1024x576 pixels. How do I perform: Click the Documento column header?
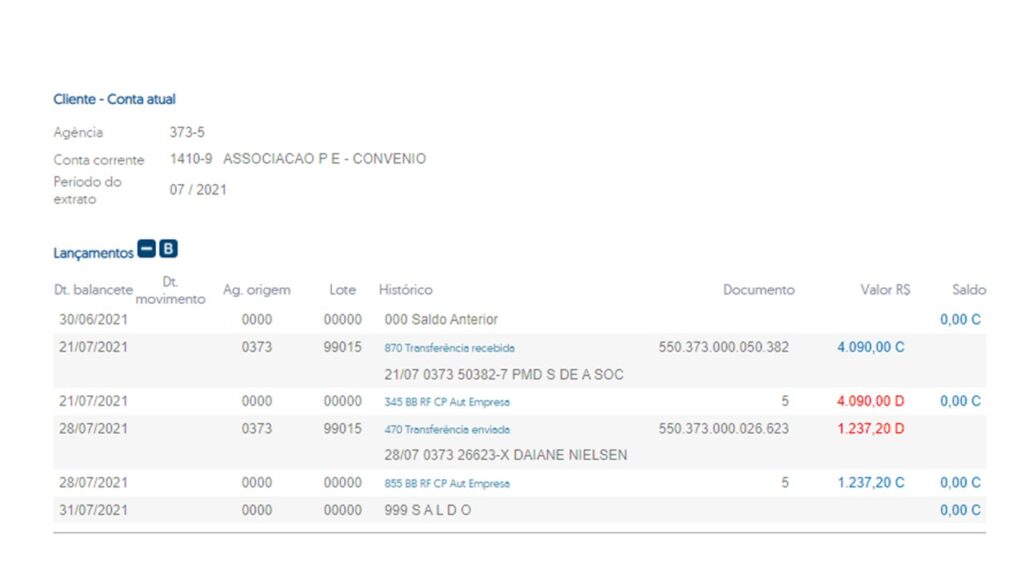758,290
